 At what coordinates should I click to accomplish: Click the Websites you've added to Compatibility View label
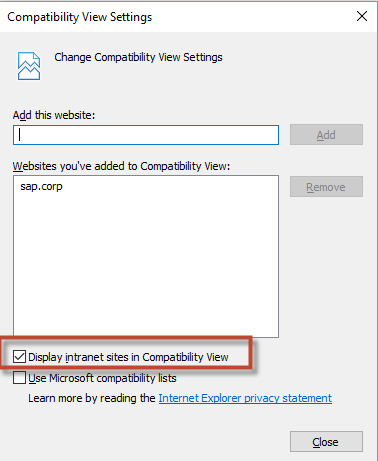[x=121, y=166]
